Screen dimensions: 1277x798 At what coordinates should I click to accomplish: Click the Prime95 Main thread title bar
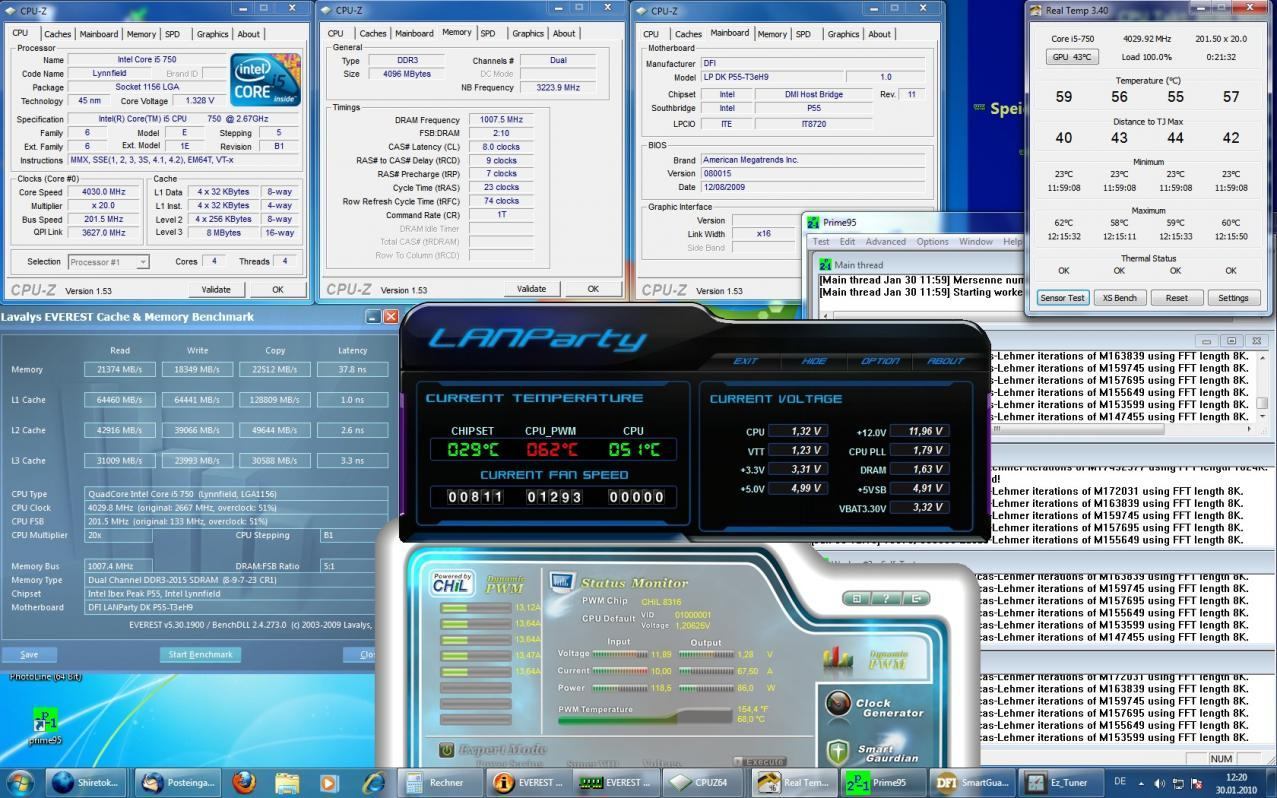(920, 264)
